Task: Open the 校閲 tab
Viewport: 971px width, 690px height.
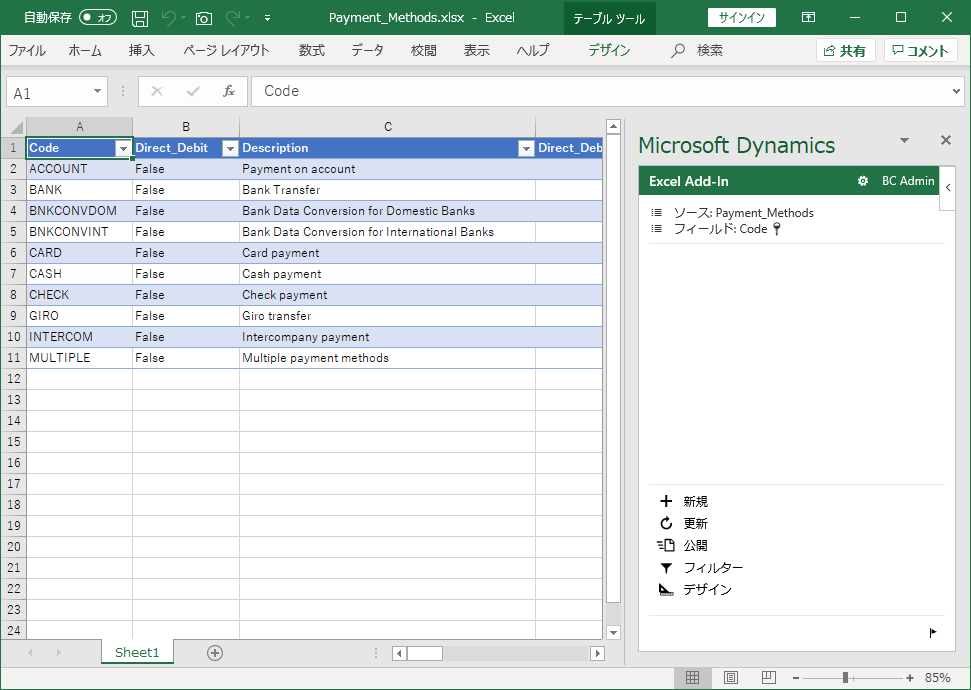Action: [424, 50]
